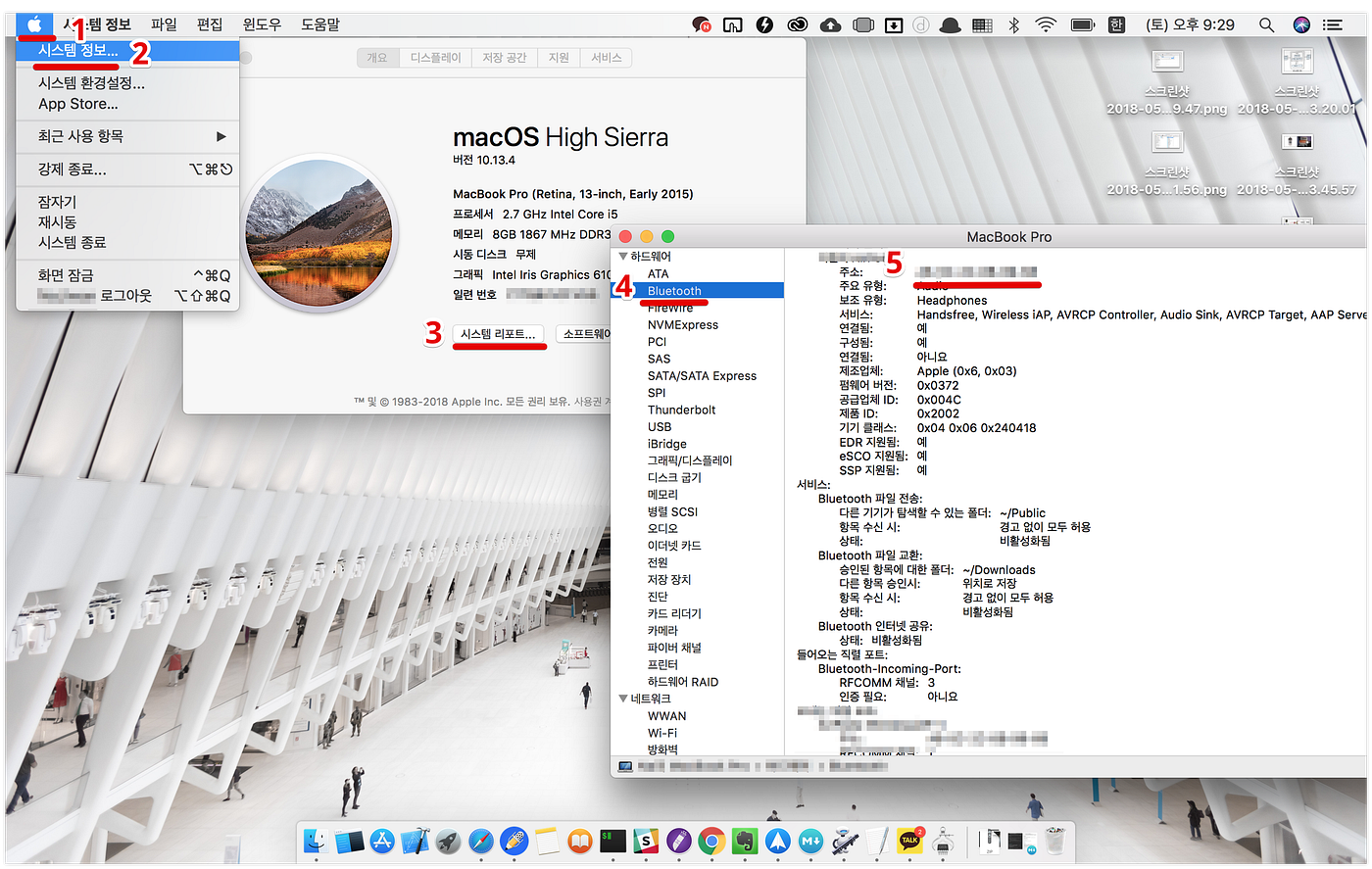This screenshot has height=869, width=1372.
Task: Open the Apple menu logo
Action: (34, 24)
